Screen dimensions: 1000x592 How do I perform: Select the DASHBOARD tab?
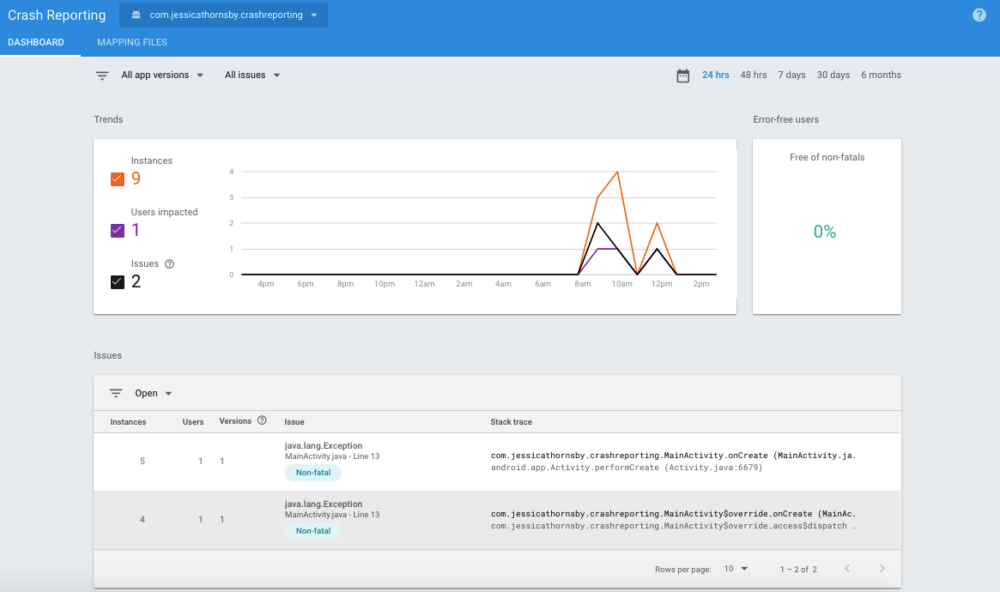click(x=37, y=42)
